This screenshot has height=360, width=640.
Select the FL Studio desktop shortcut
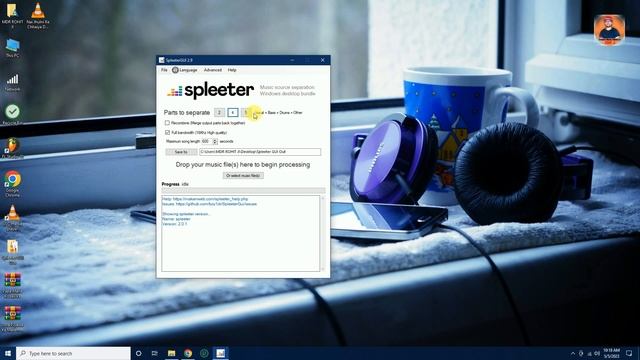12,148
